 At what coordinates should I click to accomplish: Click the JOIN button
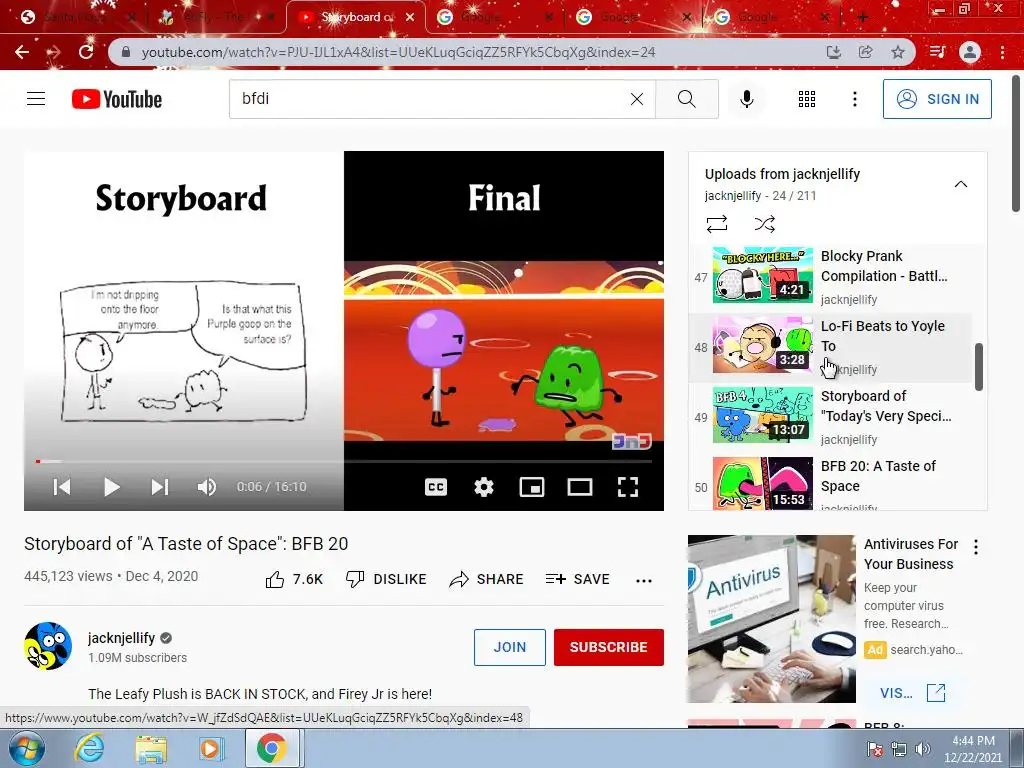point(509,647)
